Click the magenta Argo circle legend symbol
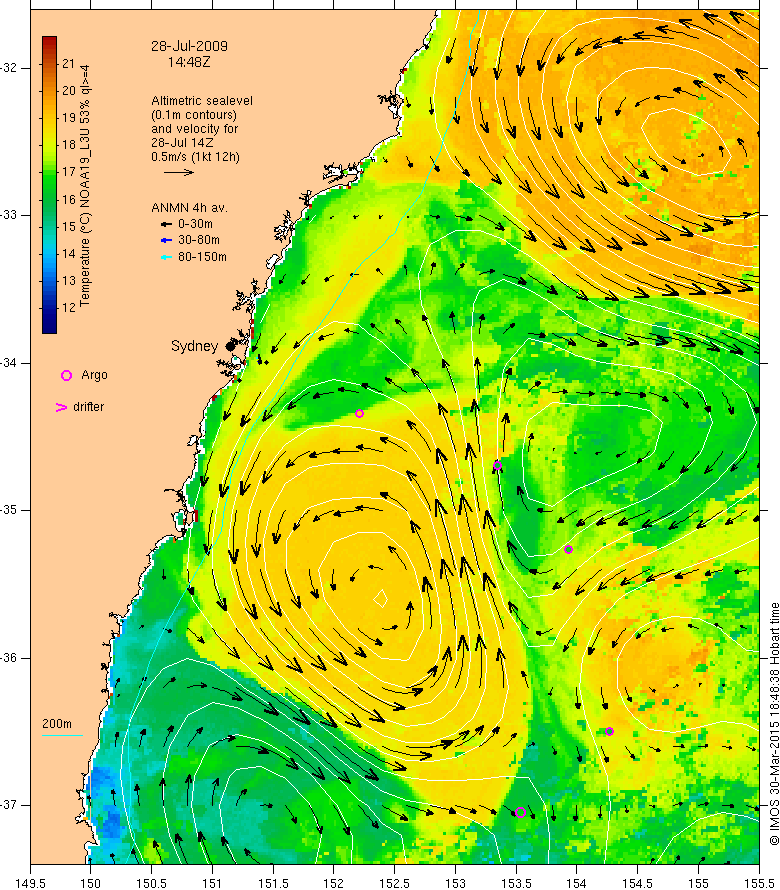Viewport: 780px width, 890px height. point(66,375)
